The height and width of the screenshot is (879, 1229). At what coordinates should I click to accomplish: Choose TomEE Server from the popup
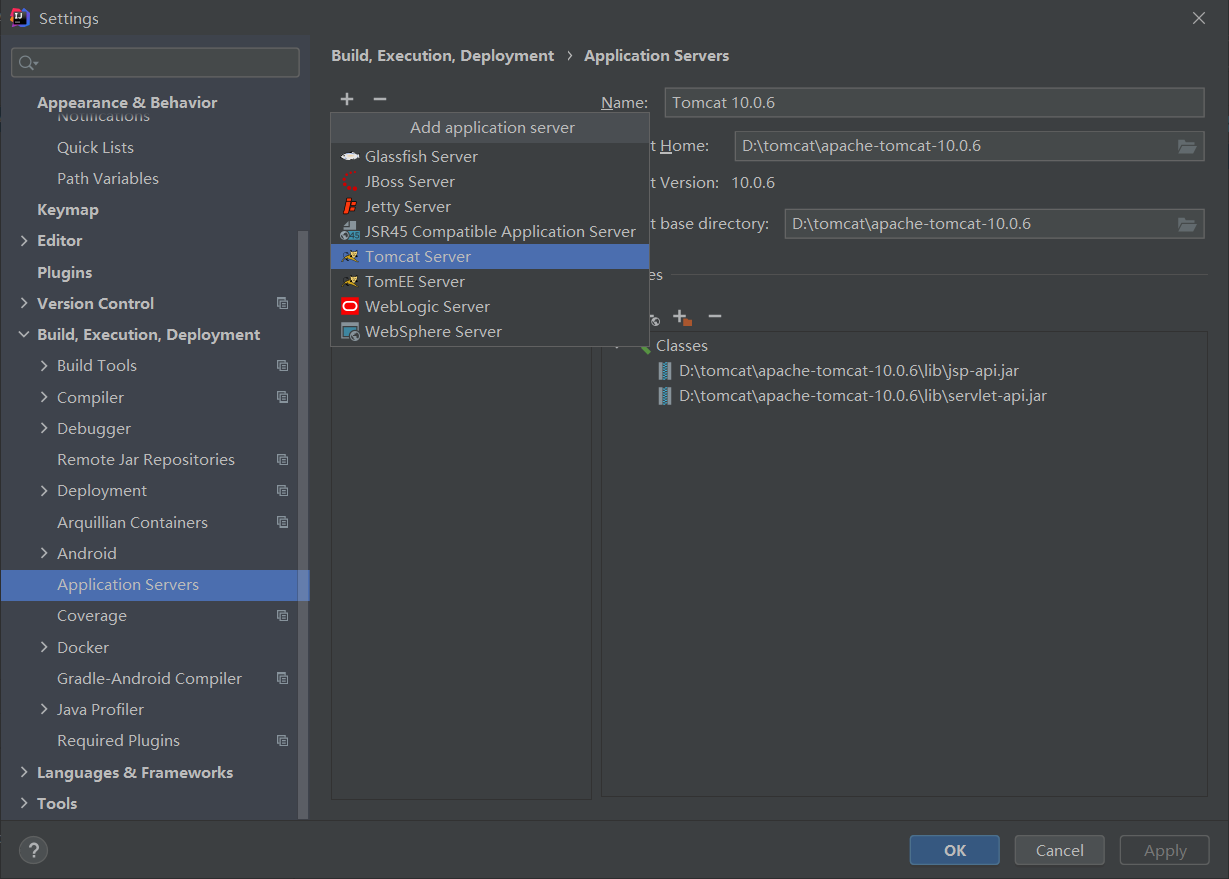490,282
